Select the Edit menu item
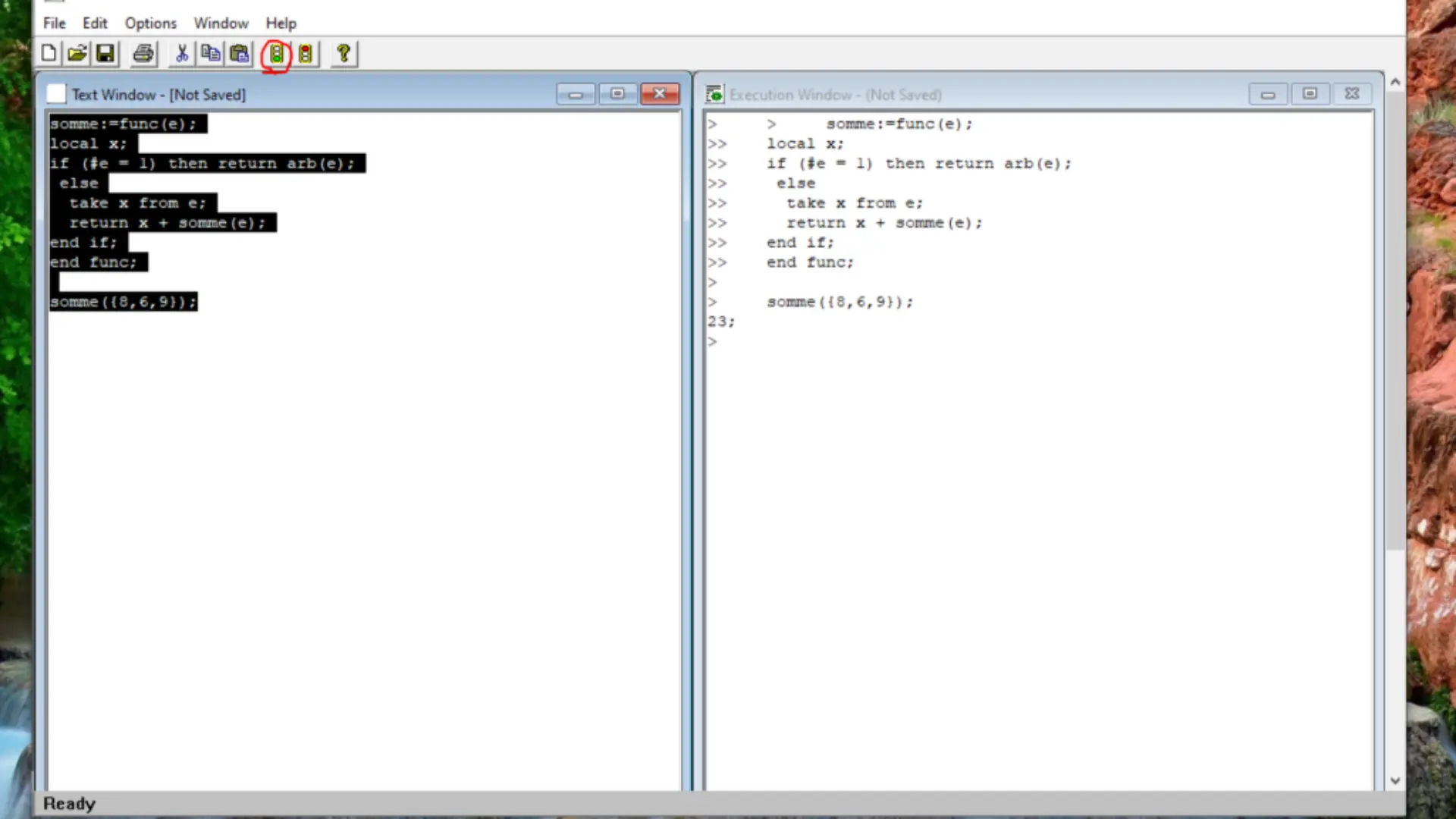This screenshot has height=819, width=1456. coord(95,22)
